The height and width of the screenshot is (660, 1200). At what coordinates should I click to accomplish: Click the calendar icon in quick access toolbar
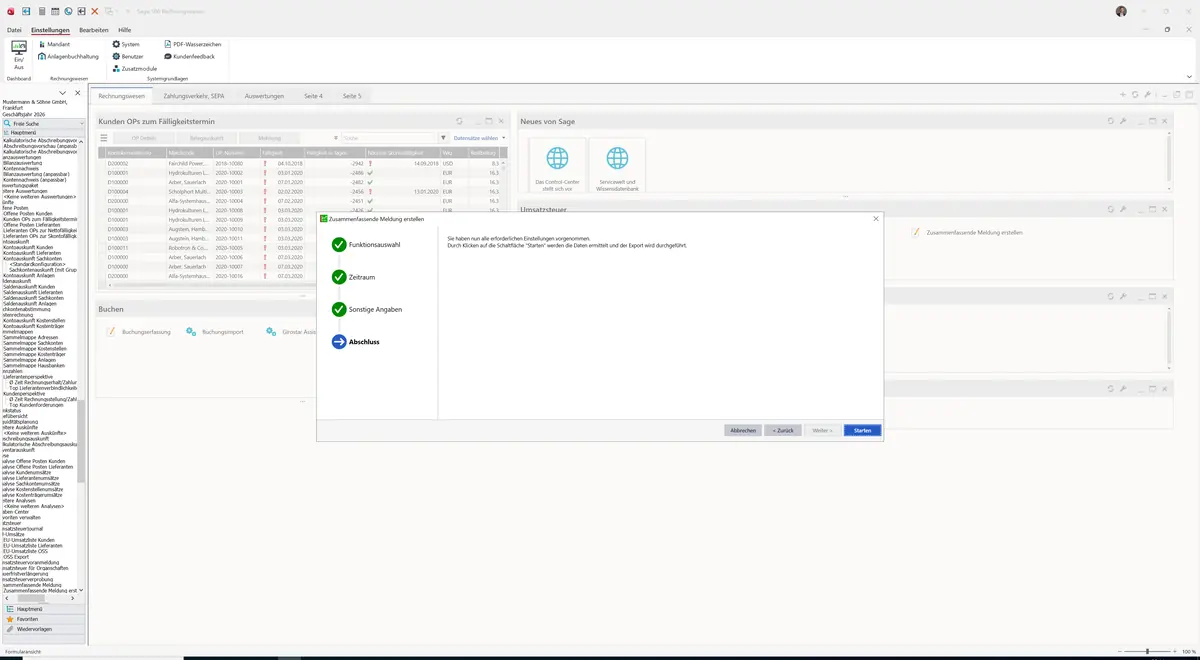point(54,11)
